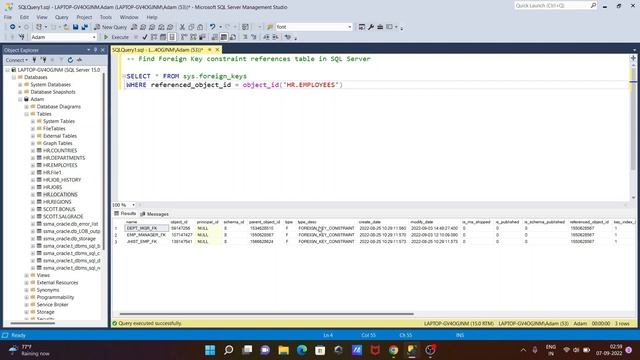Viewport: 640px width, 360px height.
Task: Click the JHIST_EMP_FK result cell
Action: 146,242
